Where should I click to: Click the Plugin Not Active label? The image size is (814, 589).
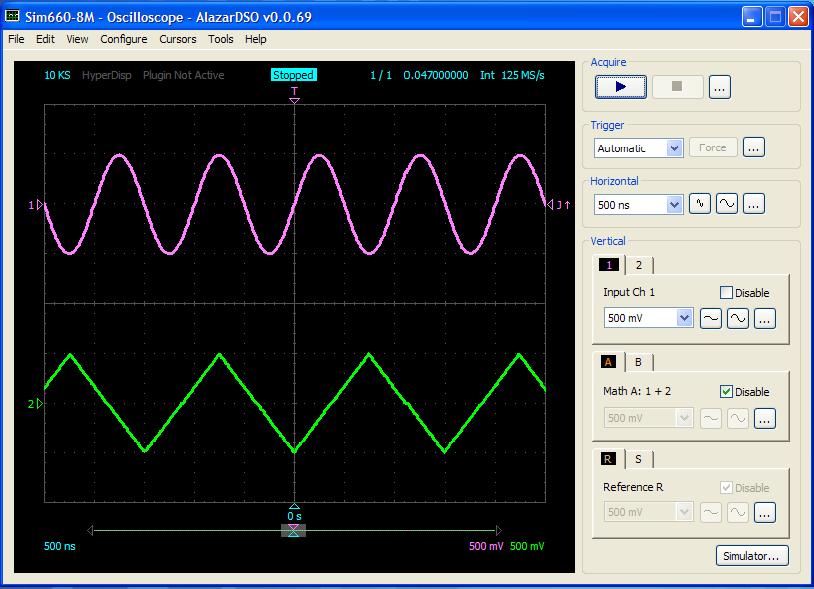tap(184, 75)
